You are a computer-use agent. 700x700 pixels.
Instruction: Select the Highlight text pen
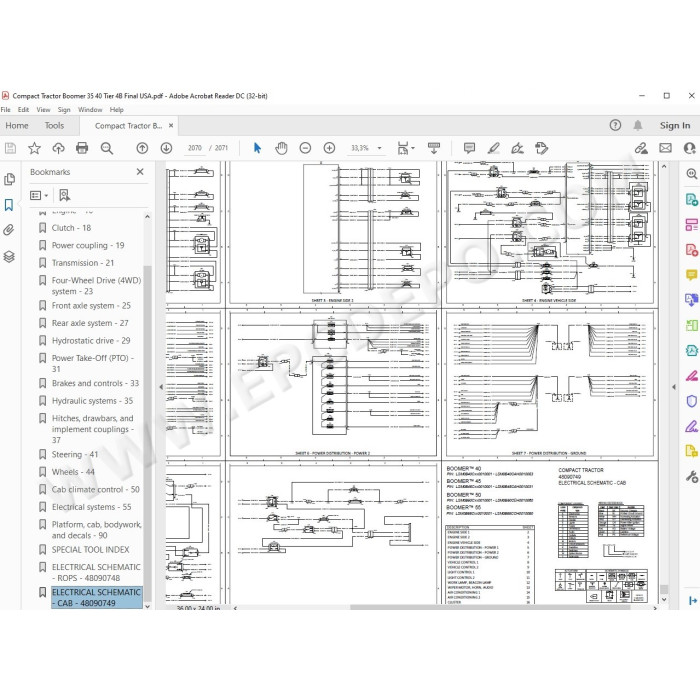pyautogui.click(x=493, y=148)
